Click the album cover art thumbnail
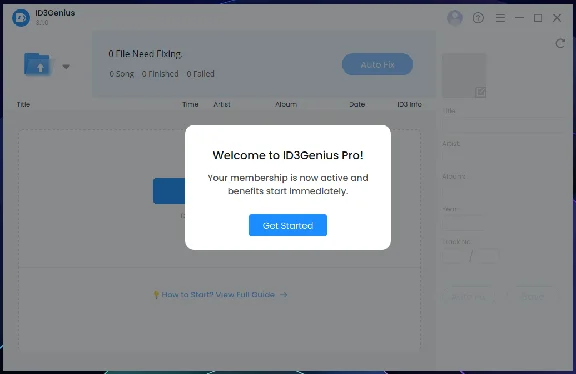This screenshot has height=374, width=576. tap(464, 75)
